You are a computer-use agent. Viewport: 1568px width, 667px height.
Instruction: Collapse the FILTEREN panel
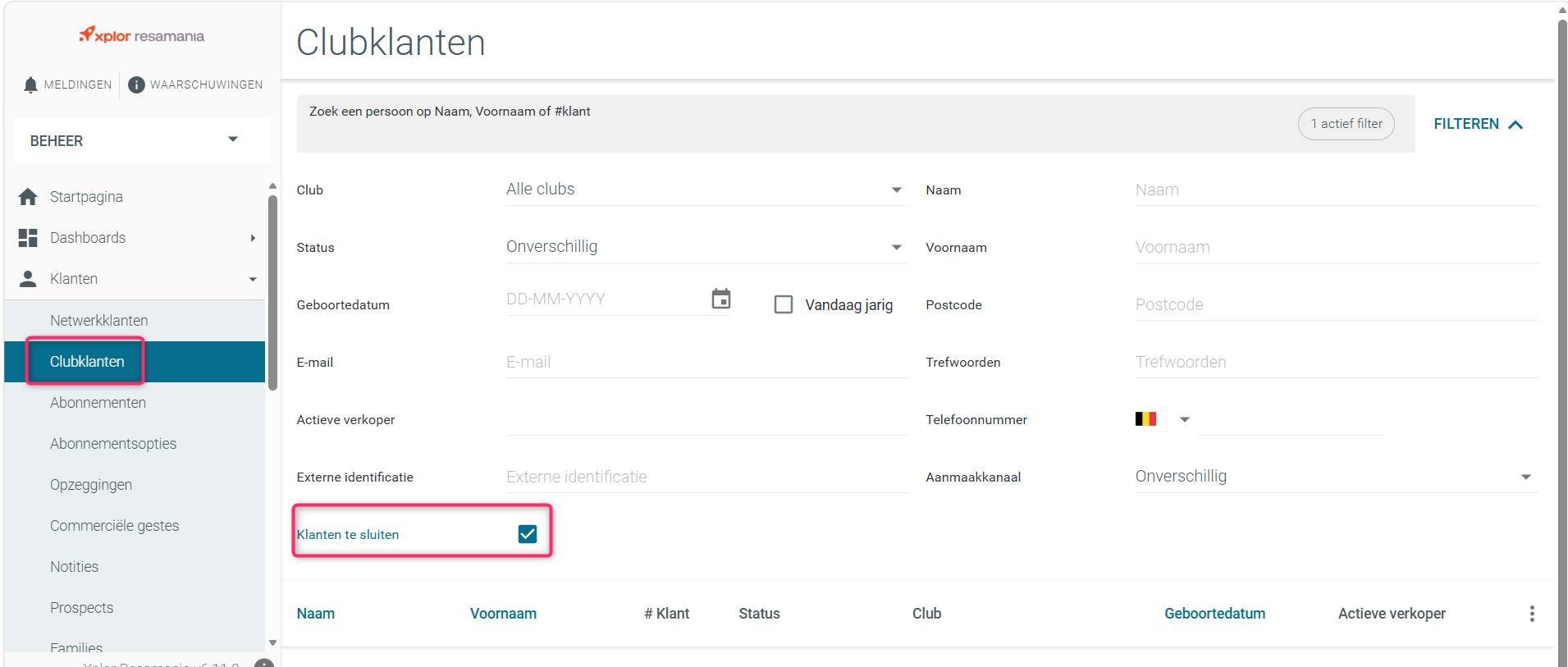[x=1479, y=124]
